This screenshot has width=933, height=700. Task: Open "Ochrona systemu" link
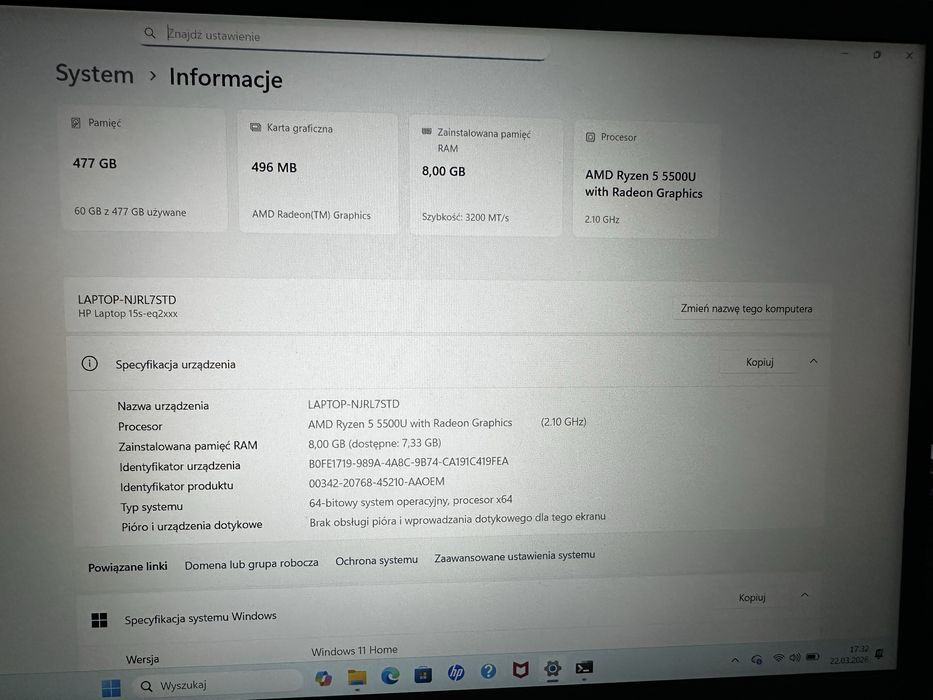[x=376, y=560]
